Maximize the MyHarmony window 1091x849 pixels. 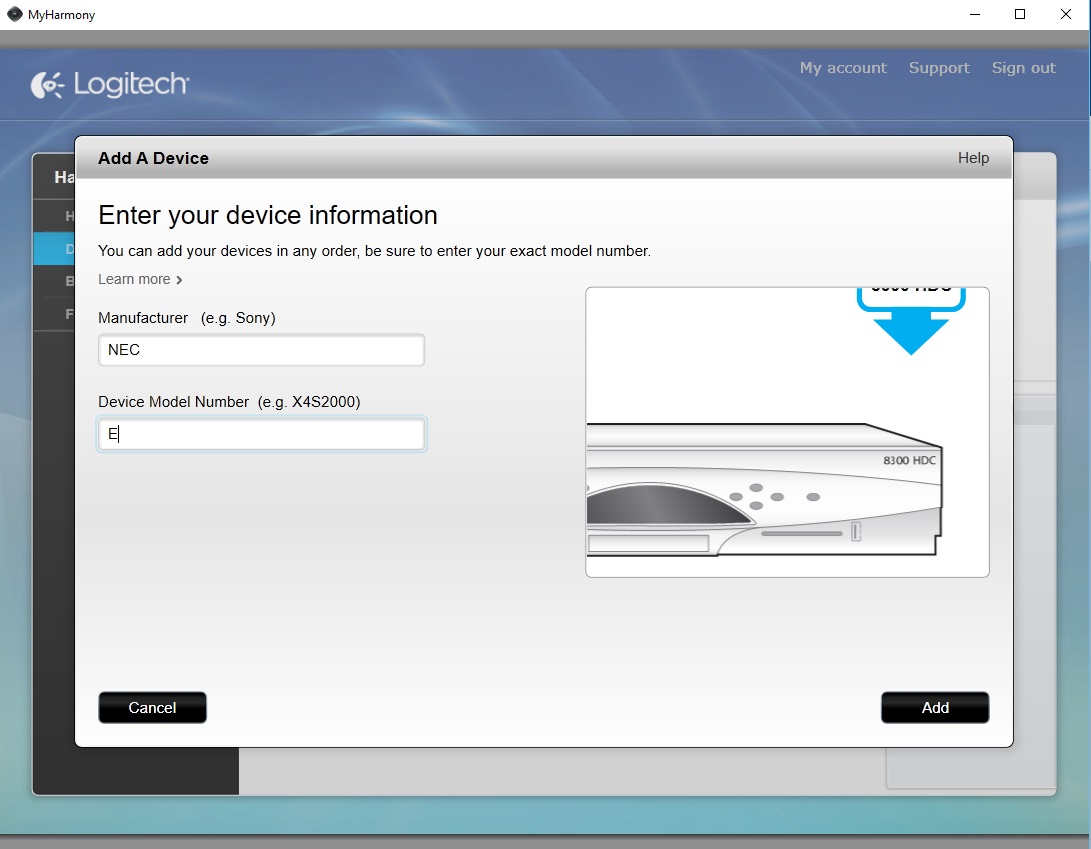click(x=1020, y=14)
